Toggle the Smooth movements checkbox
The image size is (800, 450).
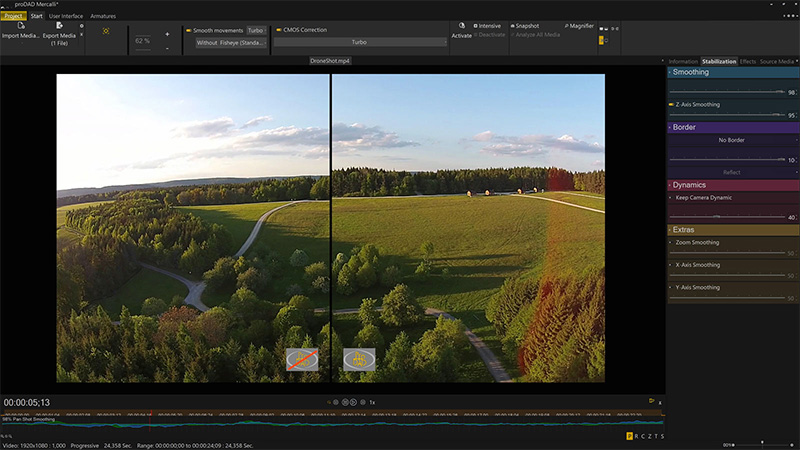(x=188, y=31)
